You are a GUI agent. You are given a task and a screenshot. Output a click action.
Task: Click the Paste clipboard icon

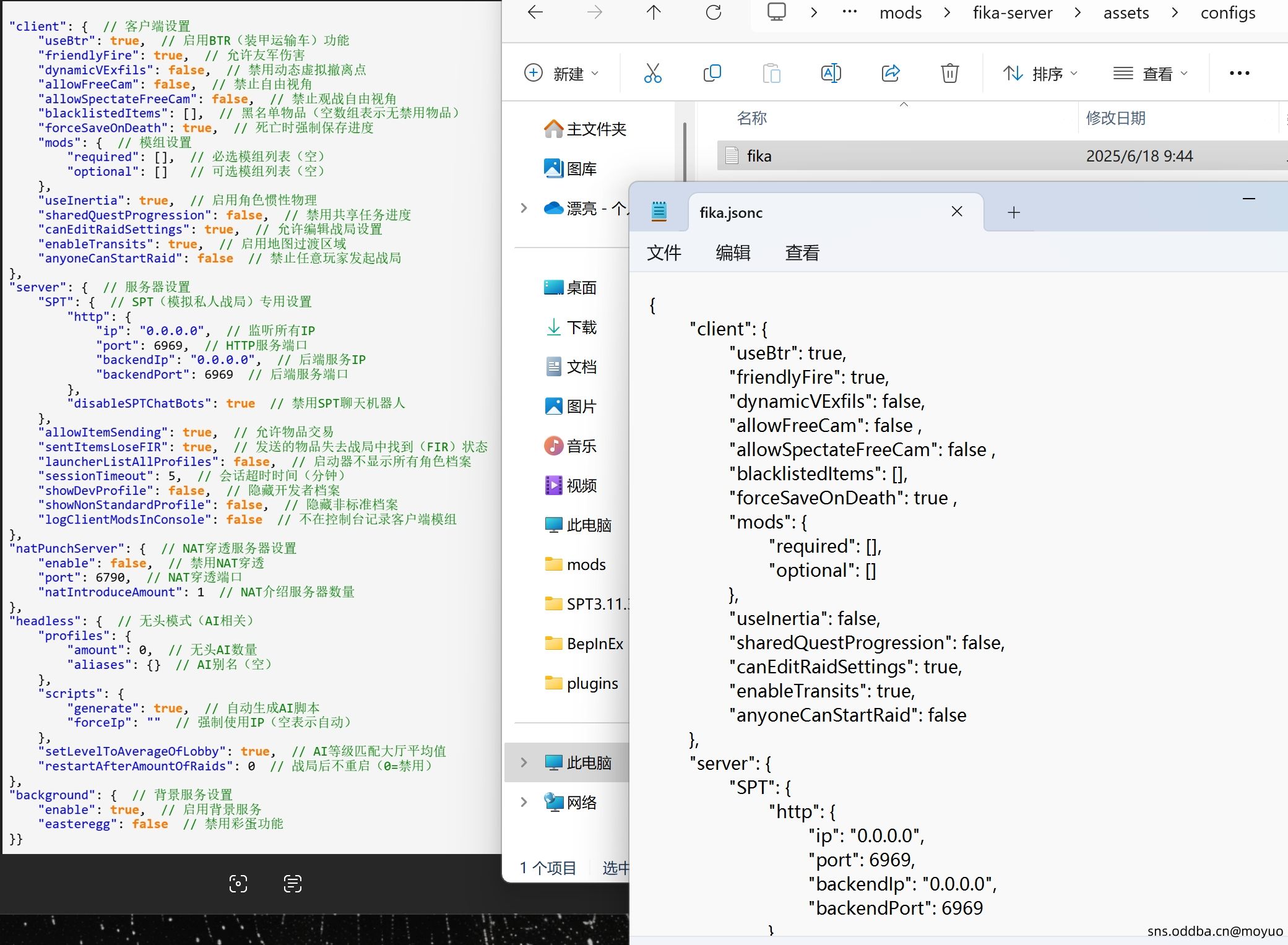[771, 73]
